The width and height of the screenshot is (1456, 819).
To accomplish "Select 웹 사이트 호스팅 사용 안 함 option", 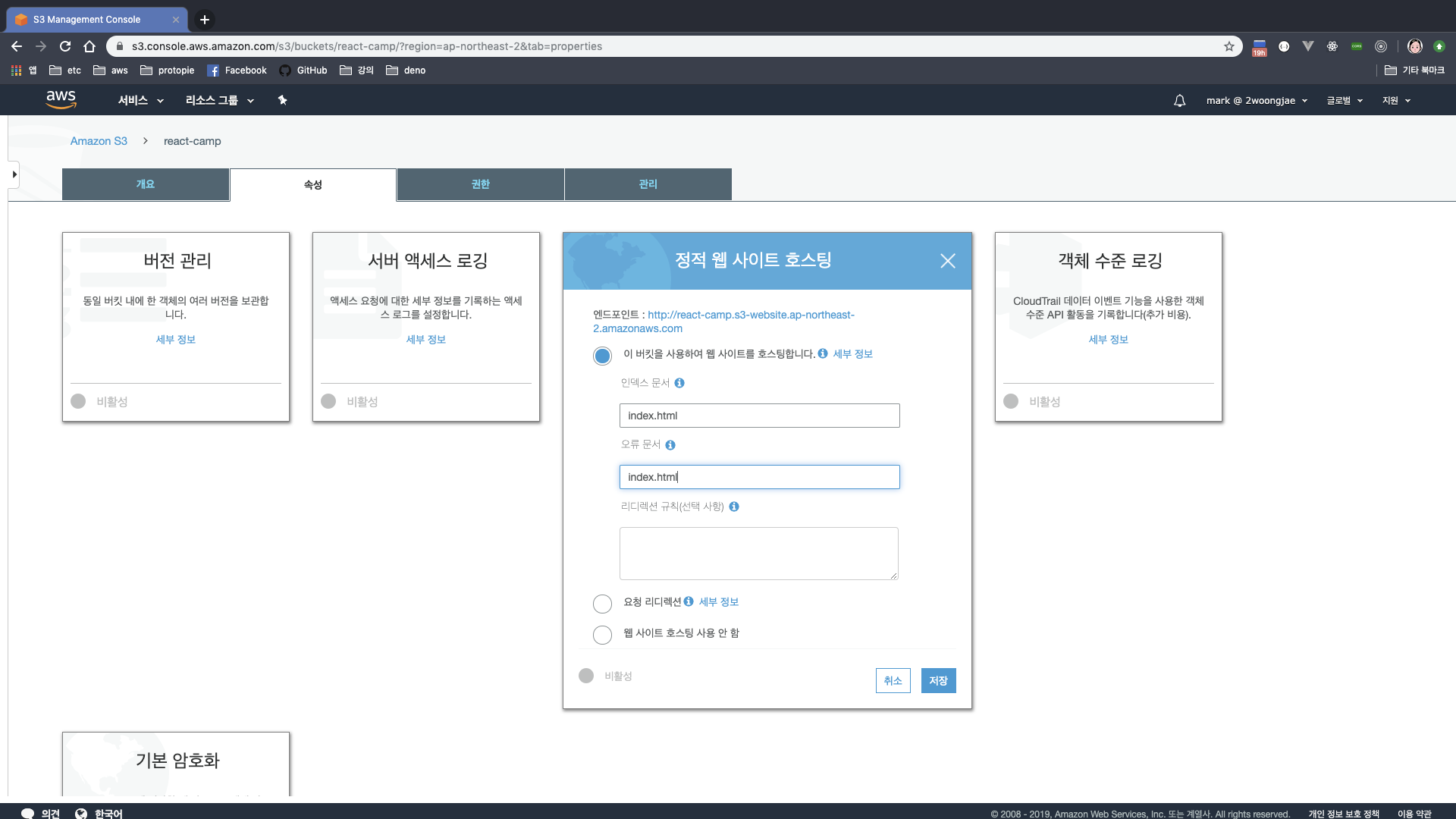I will pyautogui.click(x=602, y=635).
